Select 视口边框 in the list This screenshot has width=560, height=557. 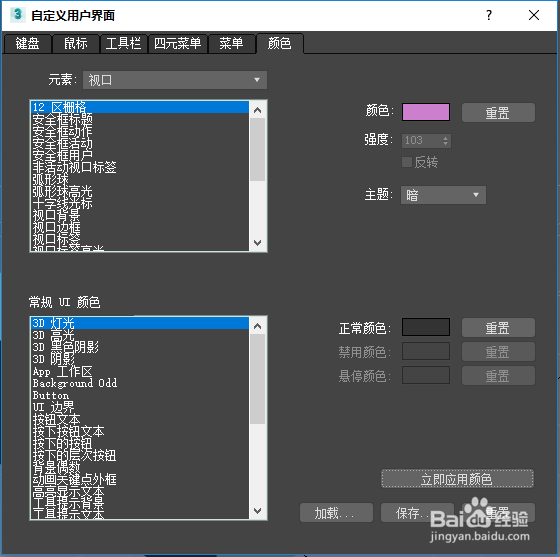coord(140,227)
